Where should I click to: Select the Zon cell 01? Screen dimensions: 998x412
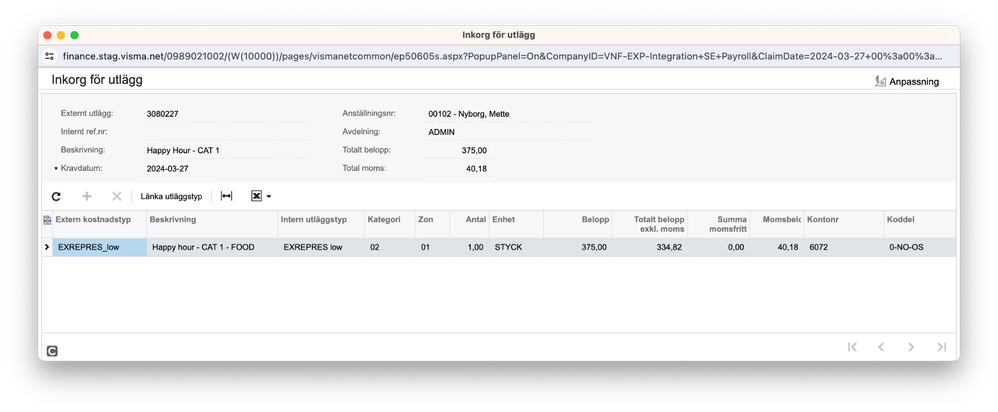click(x=432, y=247)
